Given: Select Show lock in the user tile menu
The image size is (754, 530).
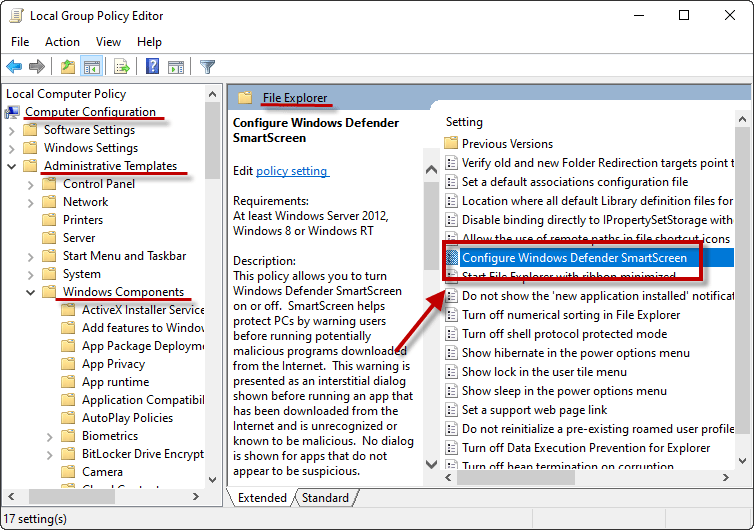Looking at the screenshot, I should 544,372.
